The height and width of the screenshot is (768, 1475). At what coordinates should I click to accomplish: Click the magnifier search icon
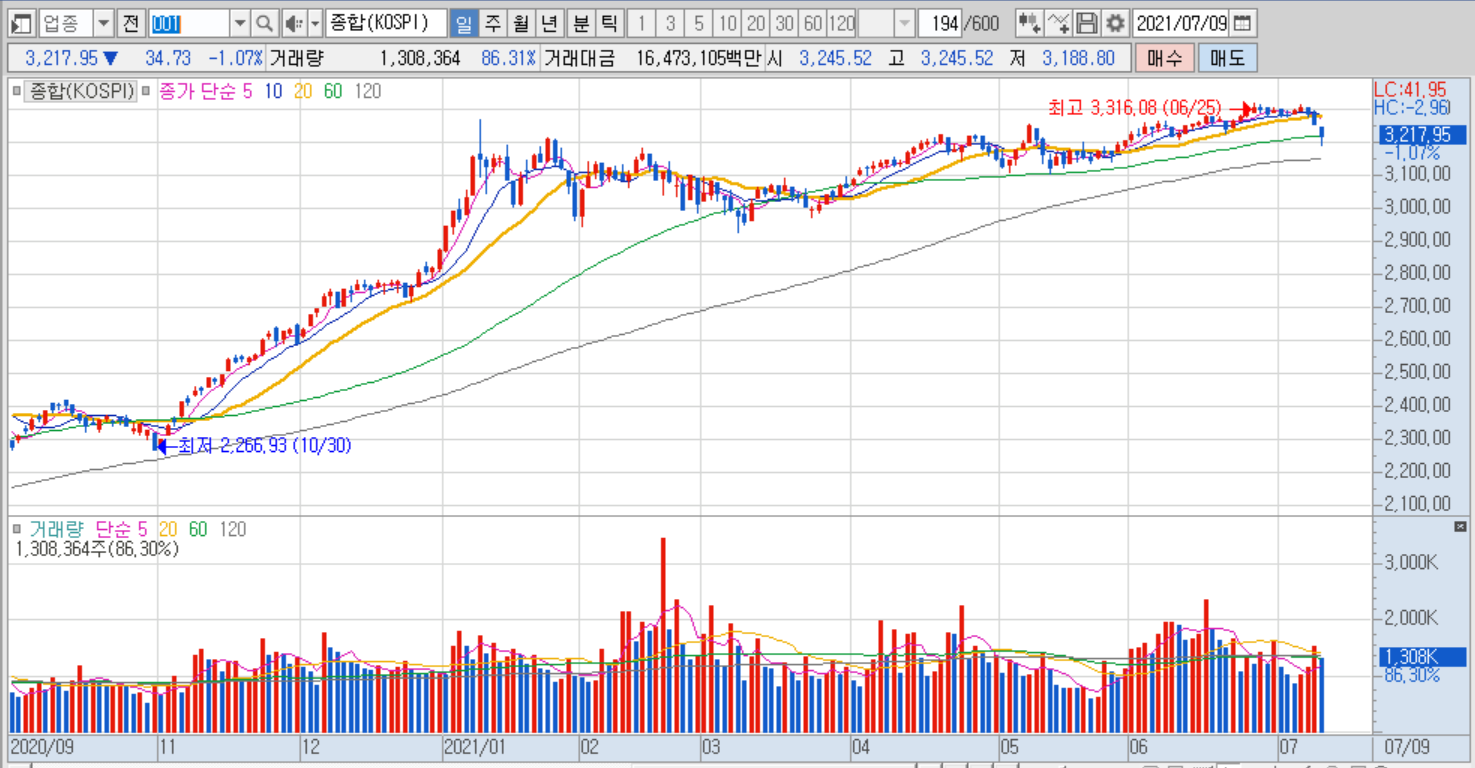coord(264,23)
